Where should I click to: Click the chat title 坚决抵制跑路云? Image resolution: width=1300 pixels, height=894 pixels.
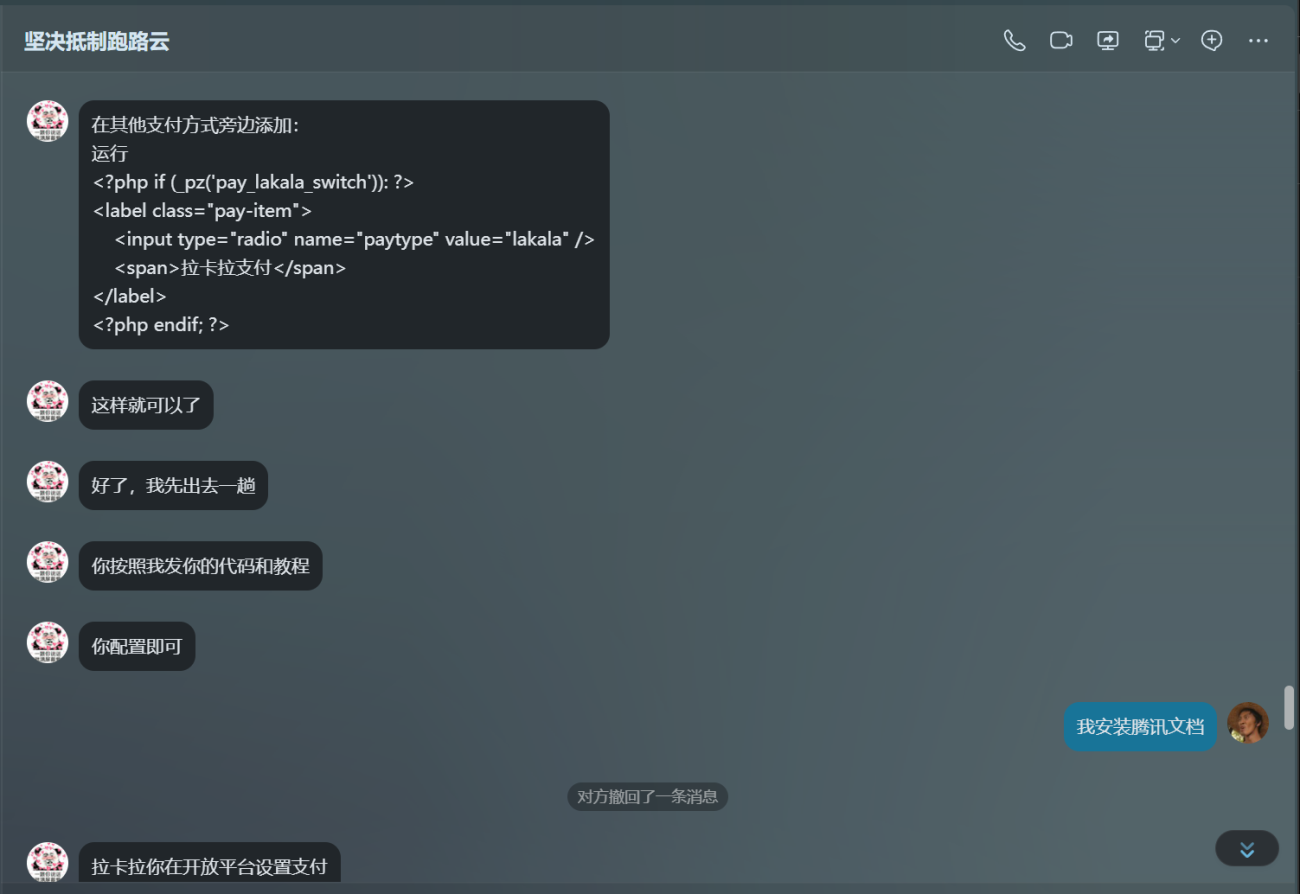[97, 41]
